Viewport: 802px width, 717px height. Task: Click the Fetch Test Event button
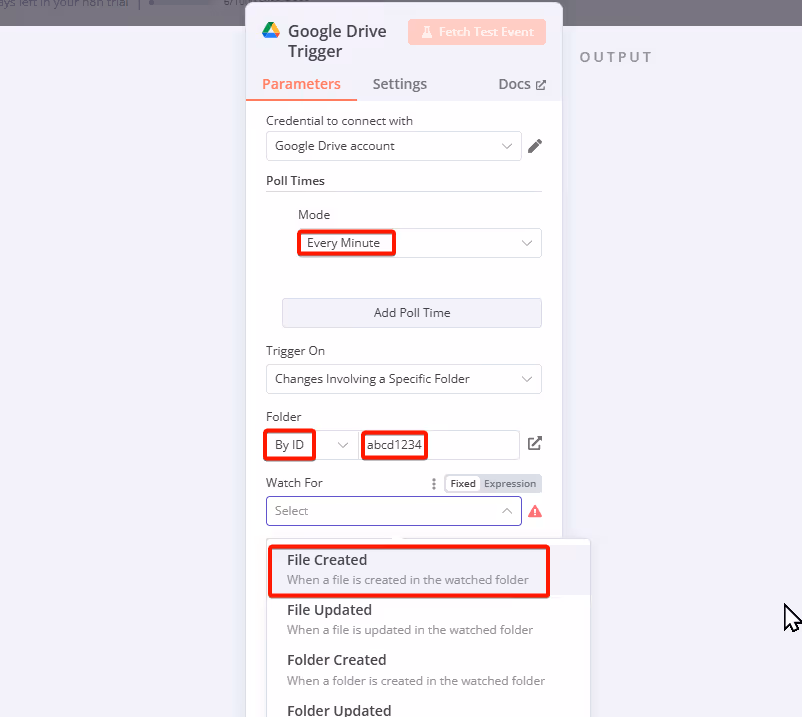[477, 32]
